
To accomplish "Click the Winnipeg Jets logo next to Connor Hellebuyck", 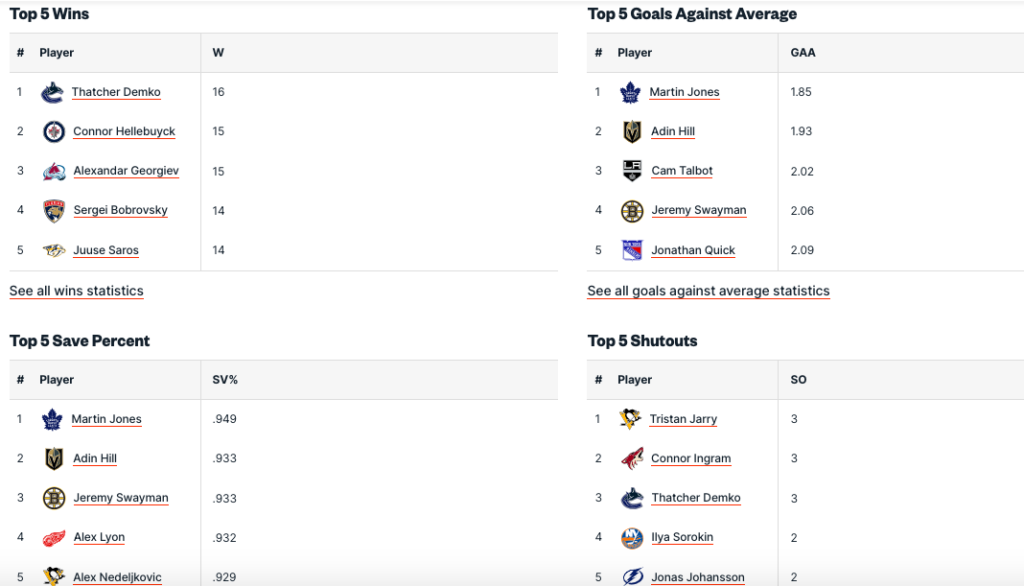I will pyautogui.click(x=54, y=131).
